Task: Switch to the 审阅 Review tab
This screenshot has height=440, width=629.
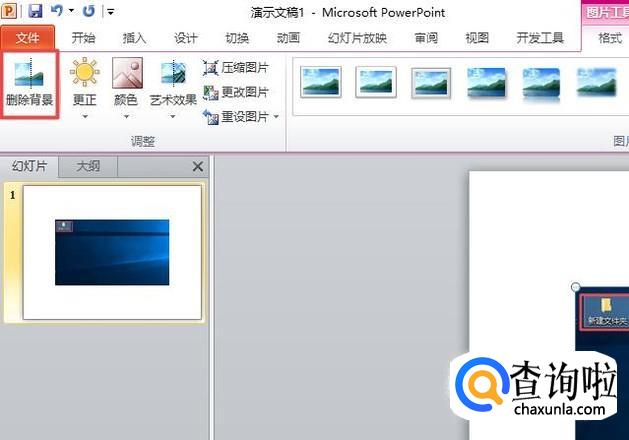Action: coord(426,38)
